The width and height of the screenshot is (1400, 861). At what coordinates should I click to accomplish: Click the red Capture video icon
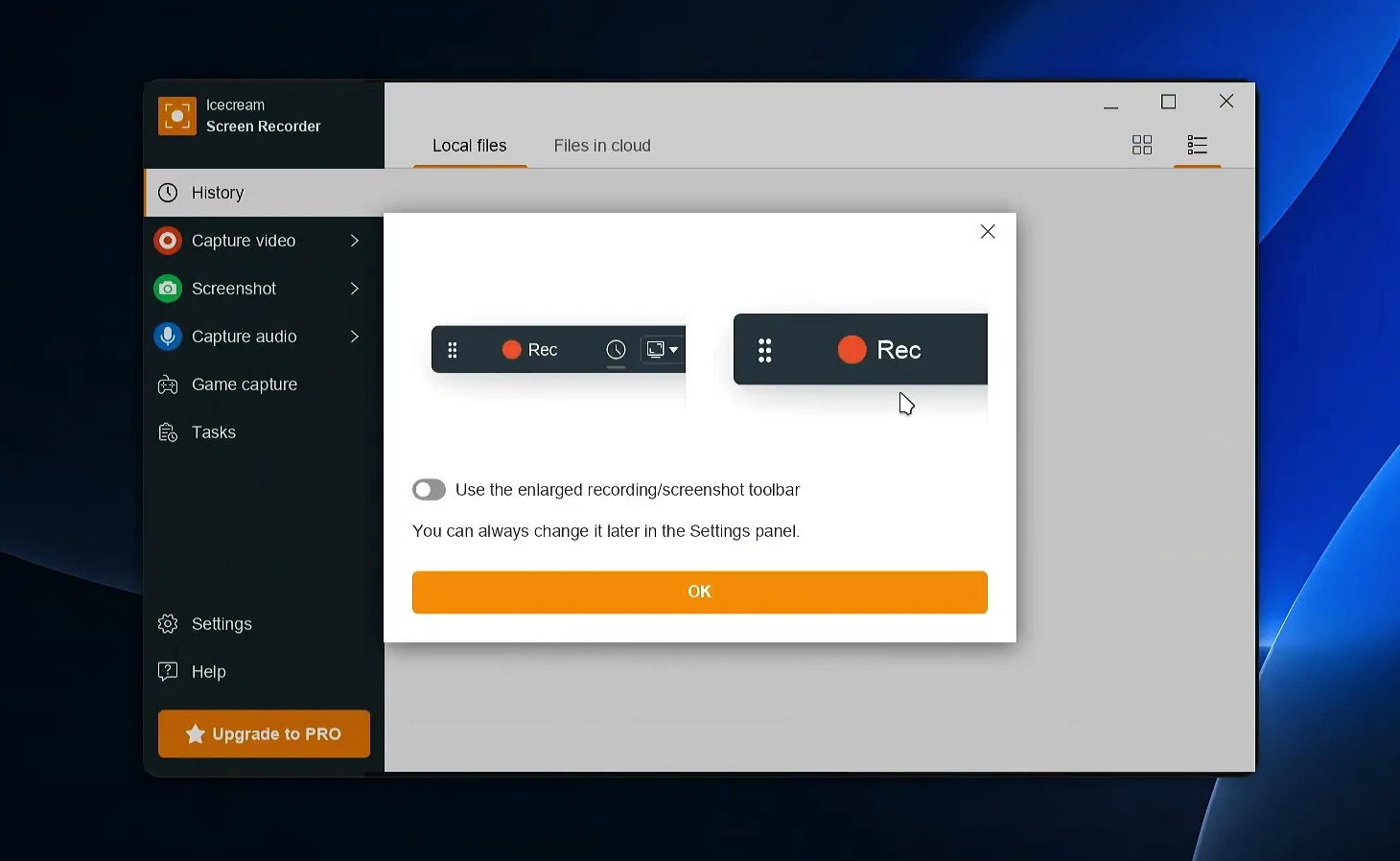point(168,241)
